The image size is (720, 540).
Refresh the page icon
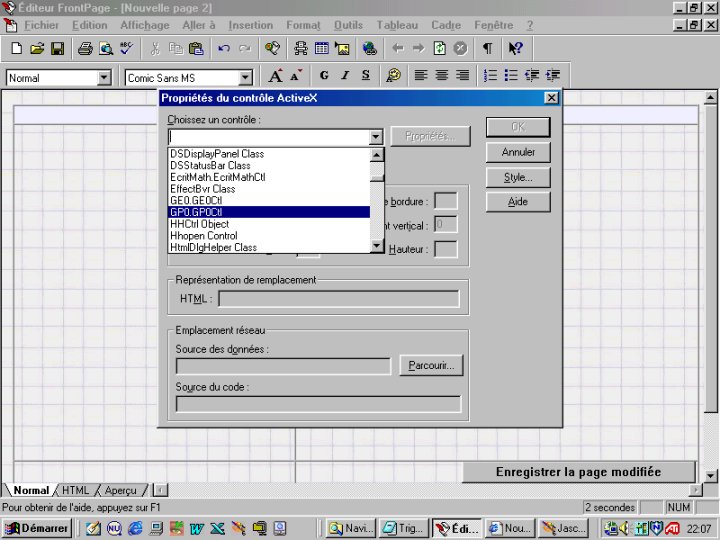(x=439, y=48)
